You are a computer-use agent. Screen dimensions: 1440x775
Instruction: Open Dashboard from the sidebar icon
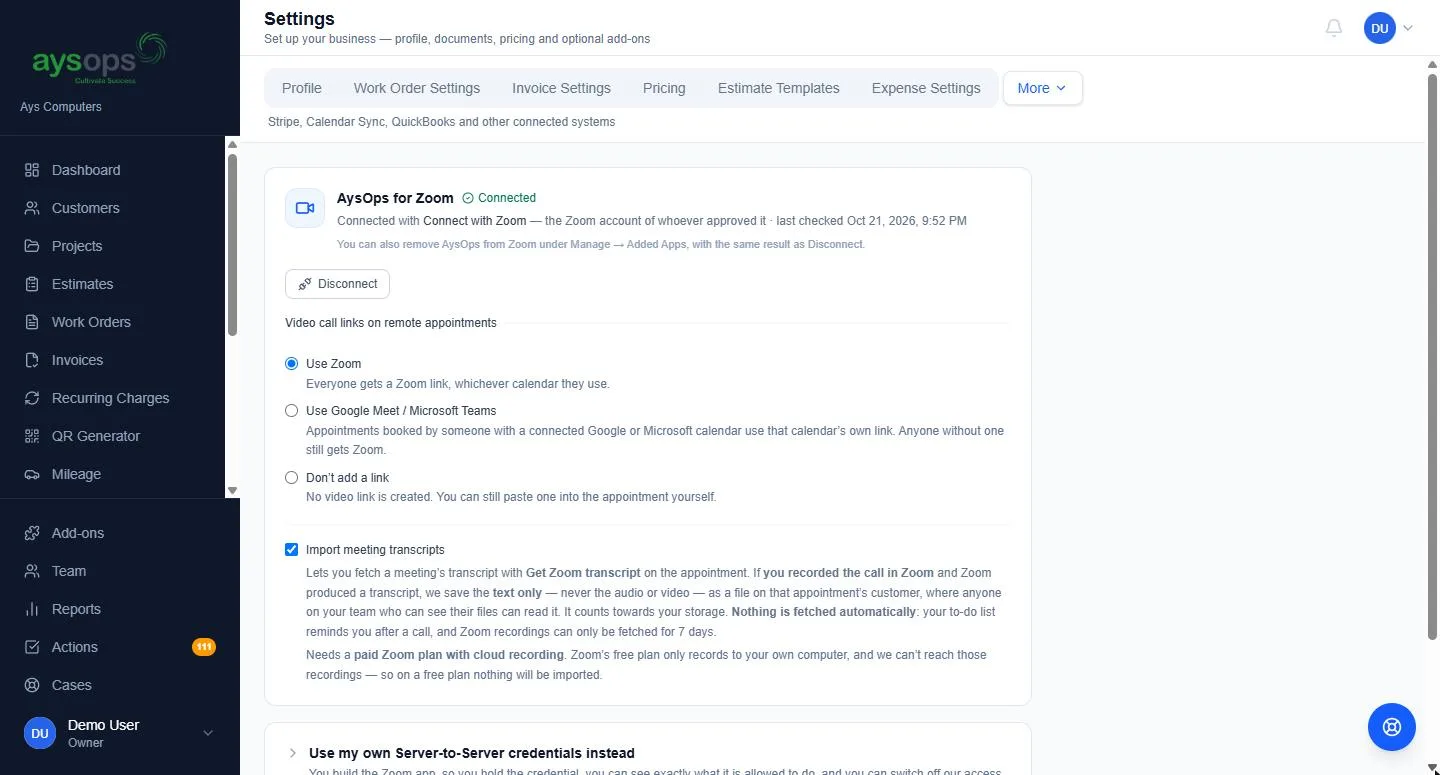(32, 170)
